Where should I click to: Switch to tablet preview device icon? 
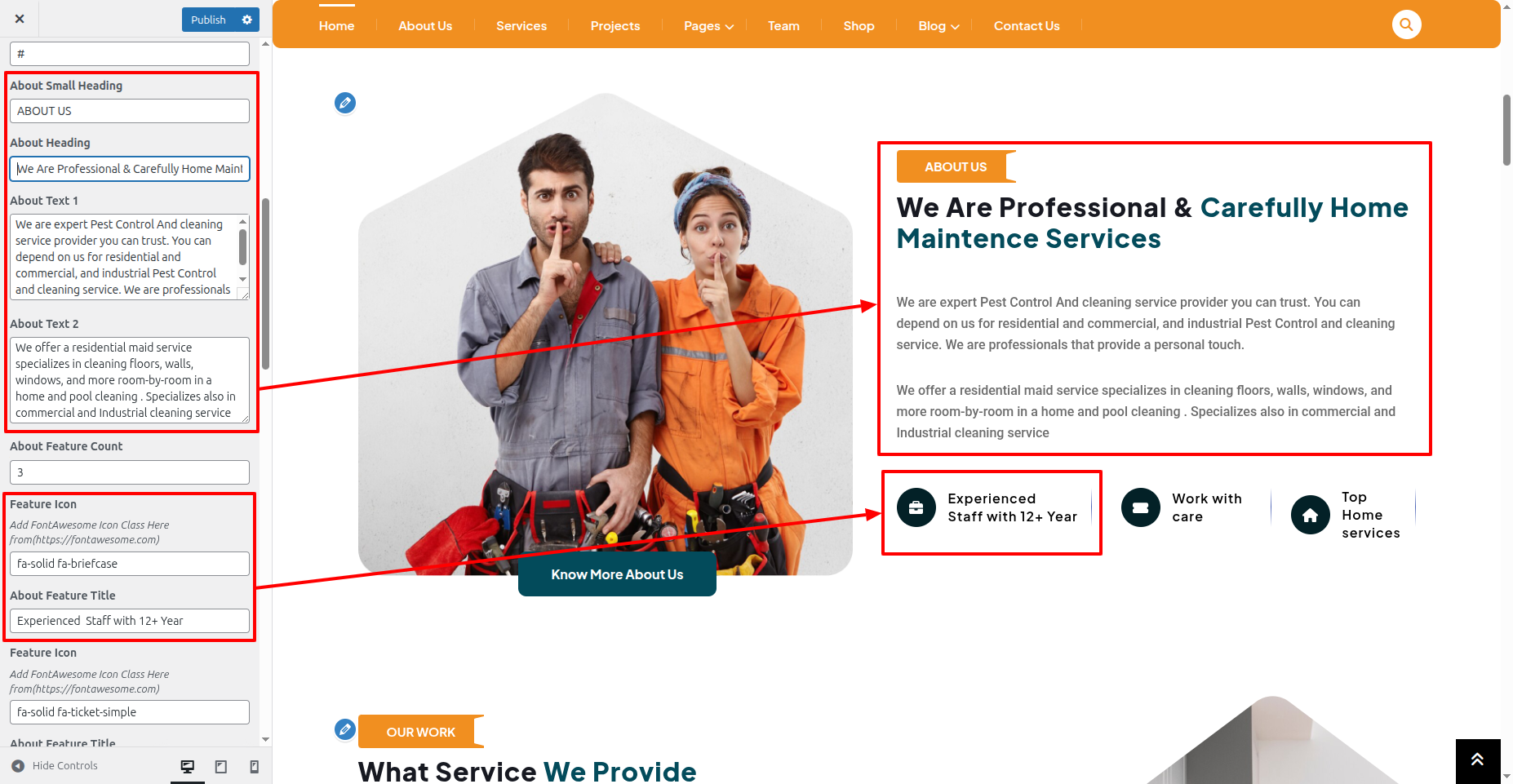(x=220, y=766)
